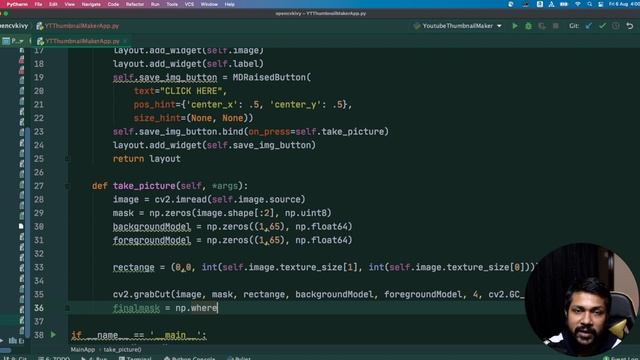640x360 pixels.
Task: Open the PyCharm application menu
Action: pos(17,4)
